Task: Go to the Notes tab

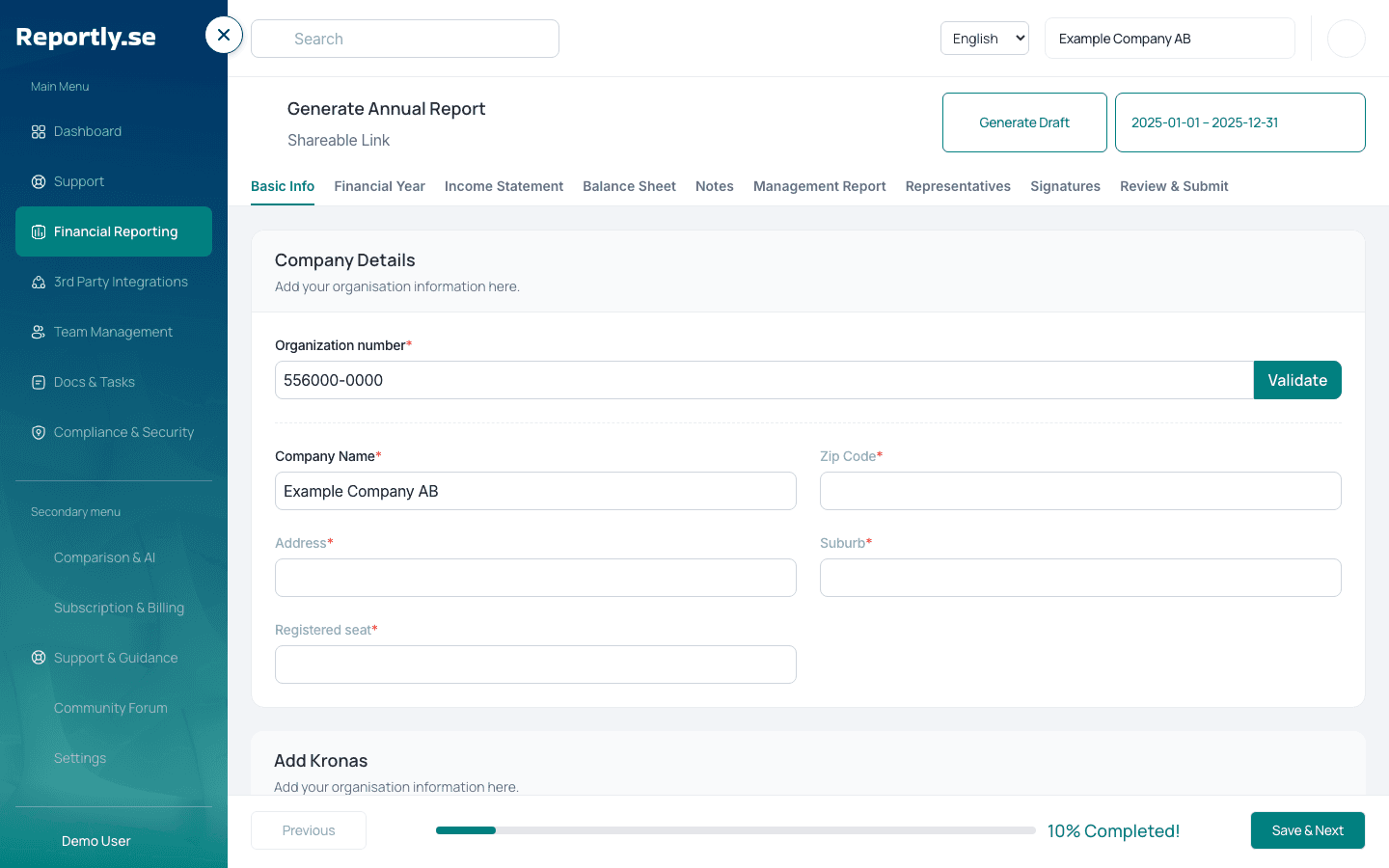Action: tap(715, 186)
